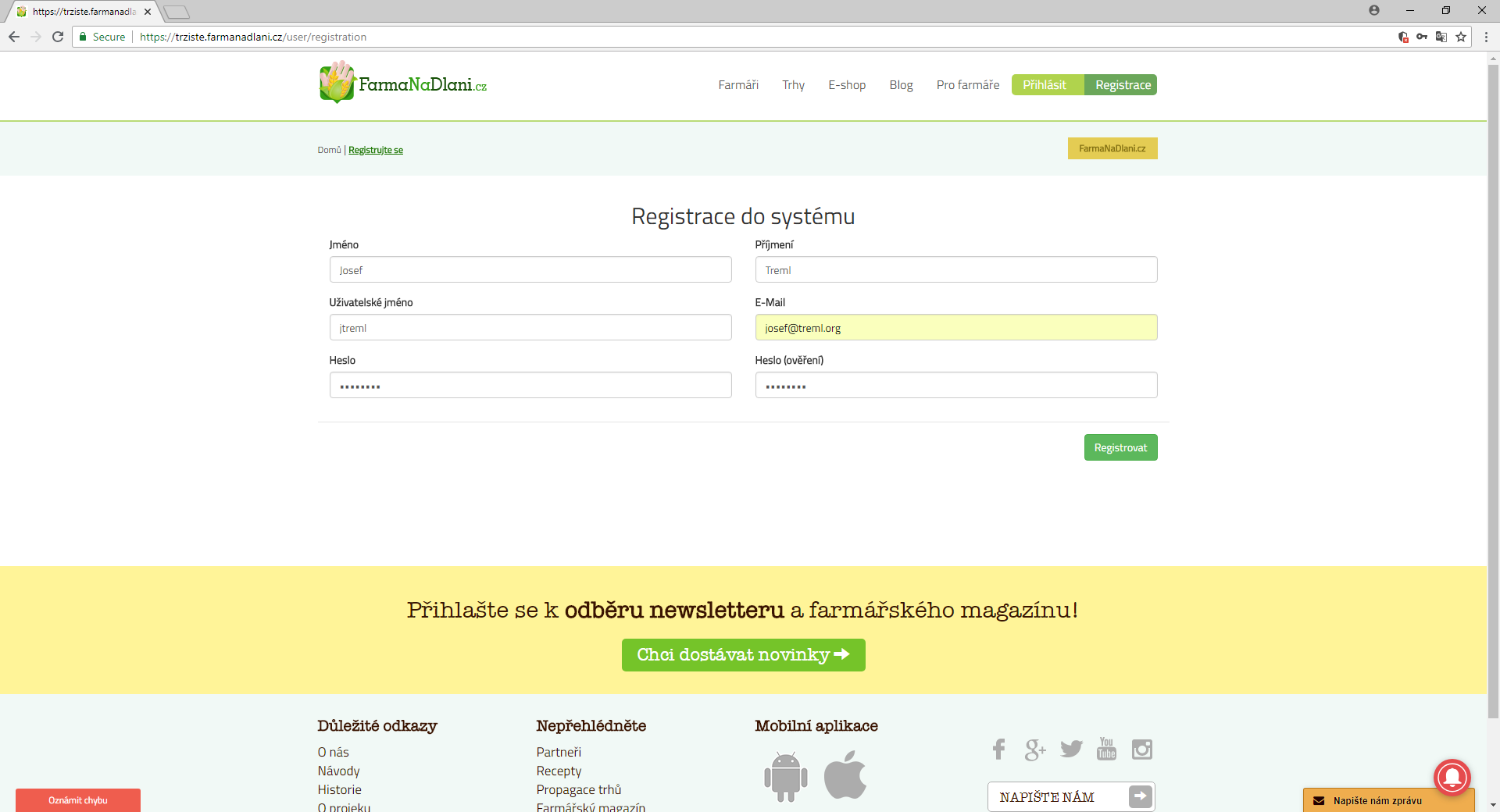Image resolution: width=1500 pixels, height=812 pixels.
Task: Open the YouTube channel icon
Action: [1106, 749]
